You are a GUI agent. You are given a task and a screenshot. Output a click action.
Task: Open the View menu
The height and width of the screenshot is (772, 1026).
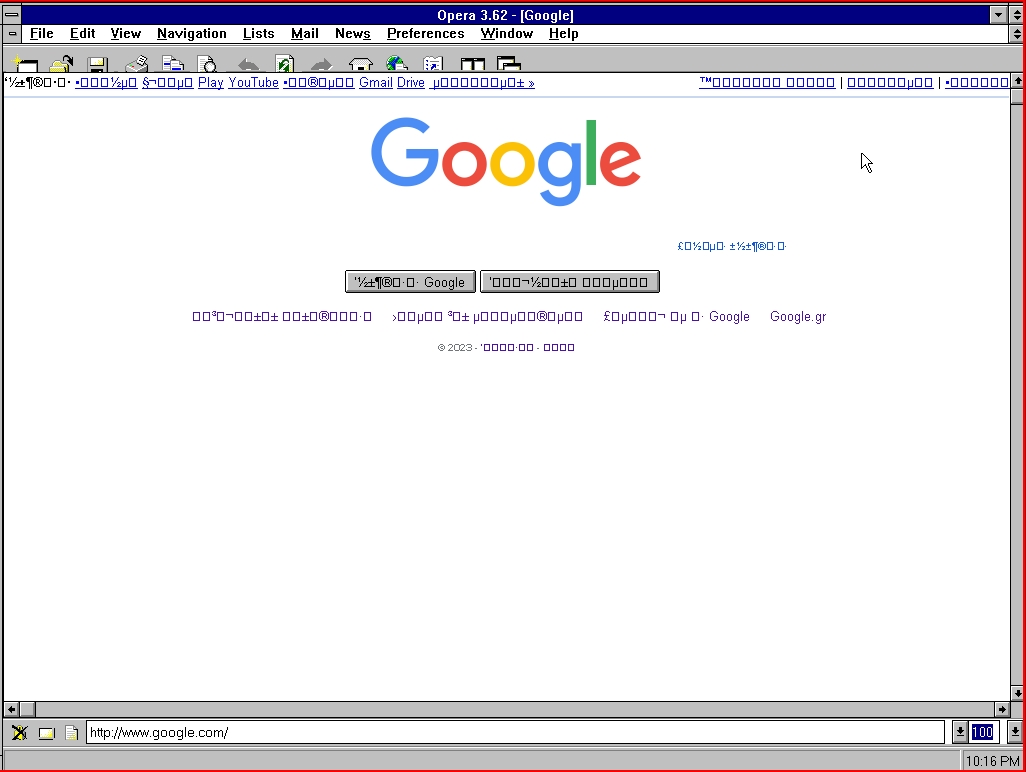pos(126,33)
